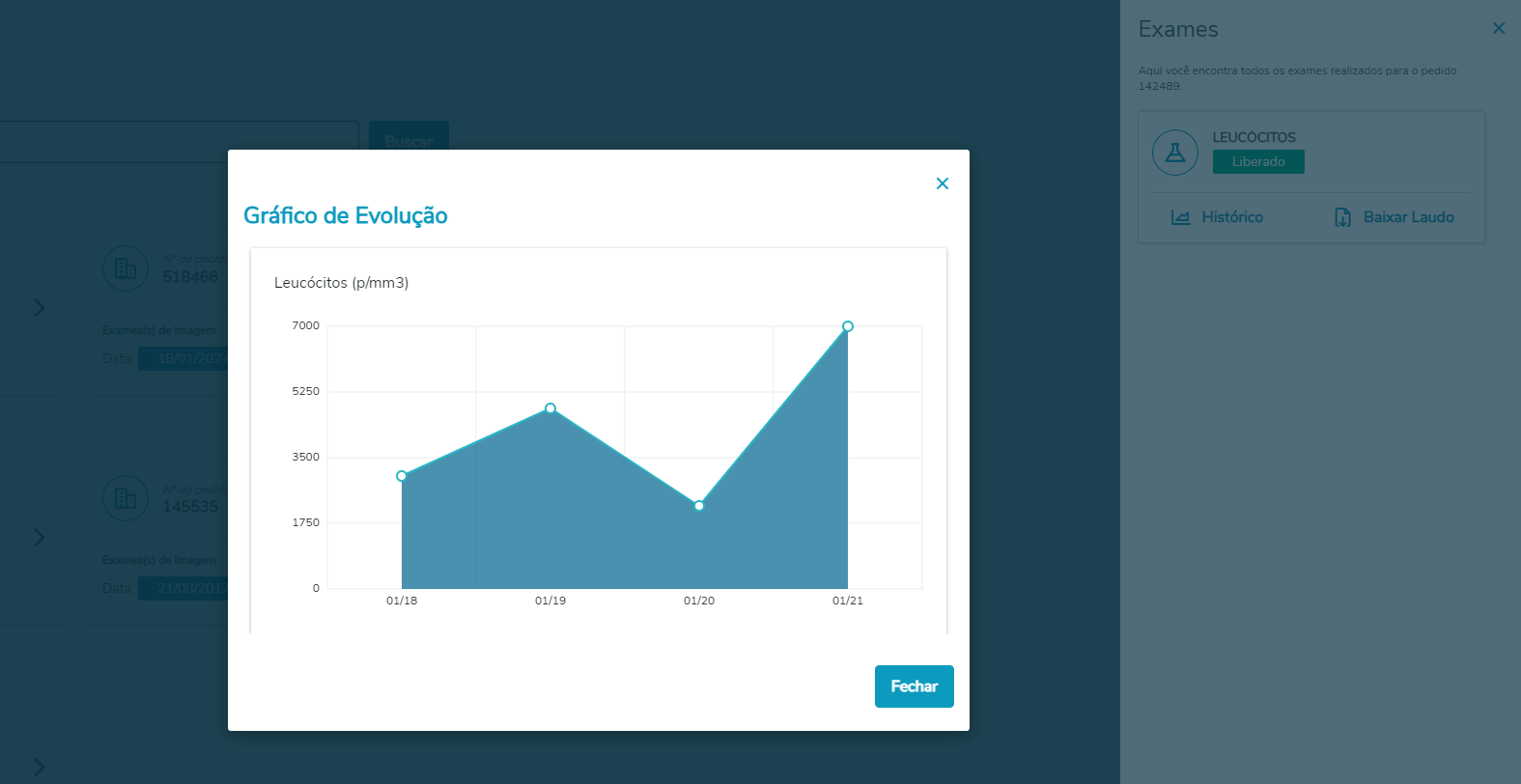Click the 3500 y-axis label
The width and height of the screenshot is (1521, 784).
click(x=306, y=457)
